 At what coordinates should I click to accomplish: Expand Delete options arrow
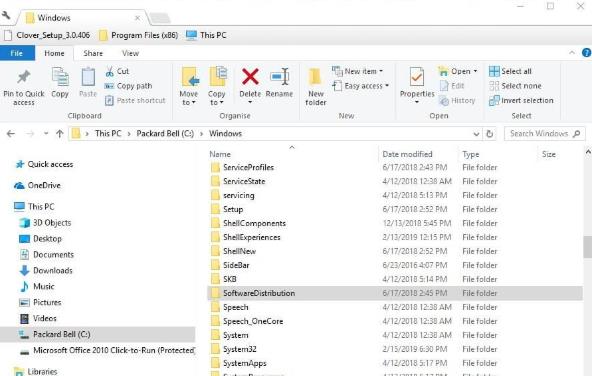[x=250, y=102]
